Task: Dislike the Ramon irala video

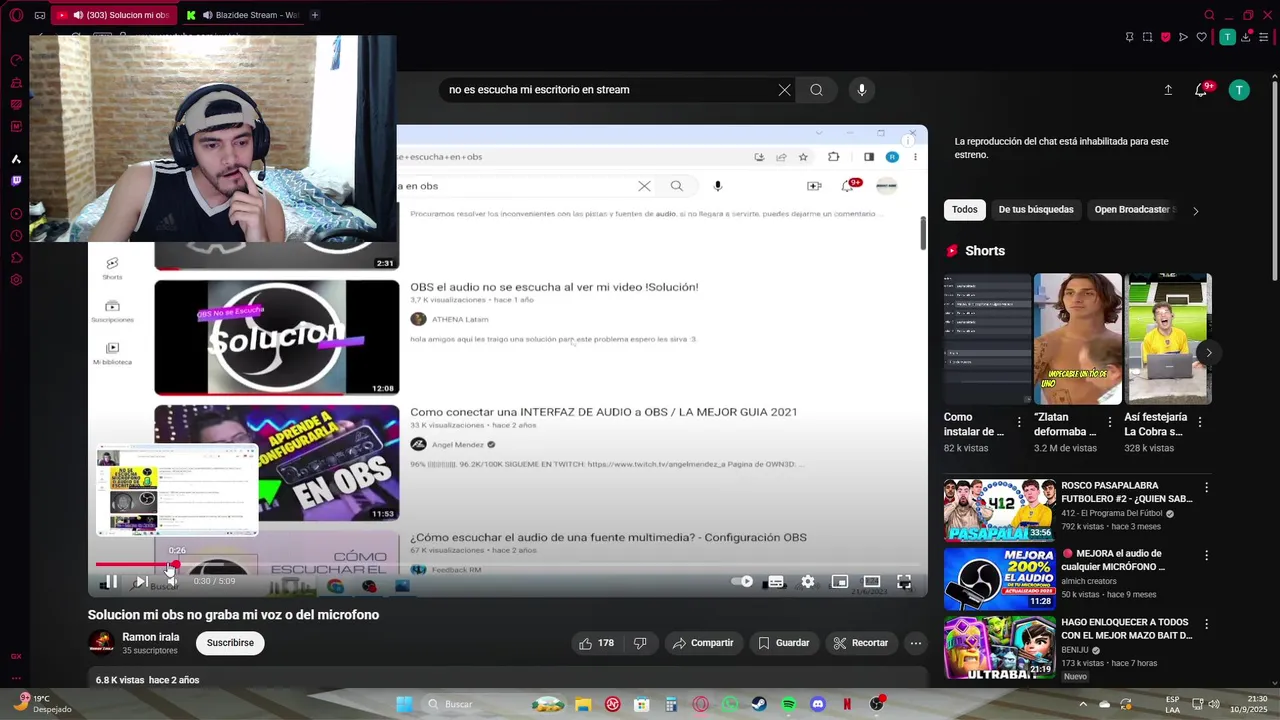Action: (640, 643)
